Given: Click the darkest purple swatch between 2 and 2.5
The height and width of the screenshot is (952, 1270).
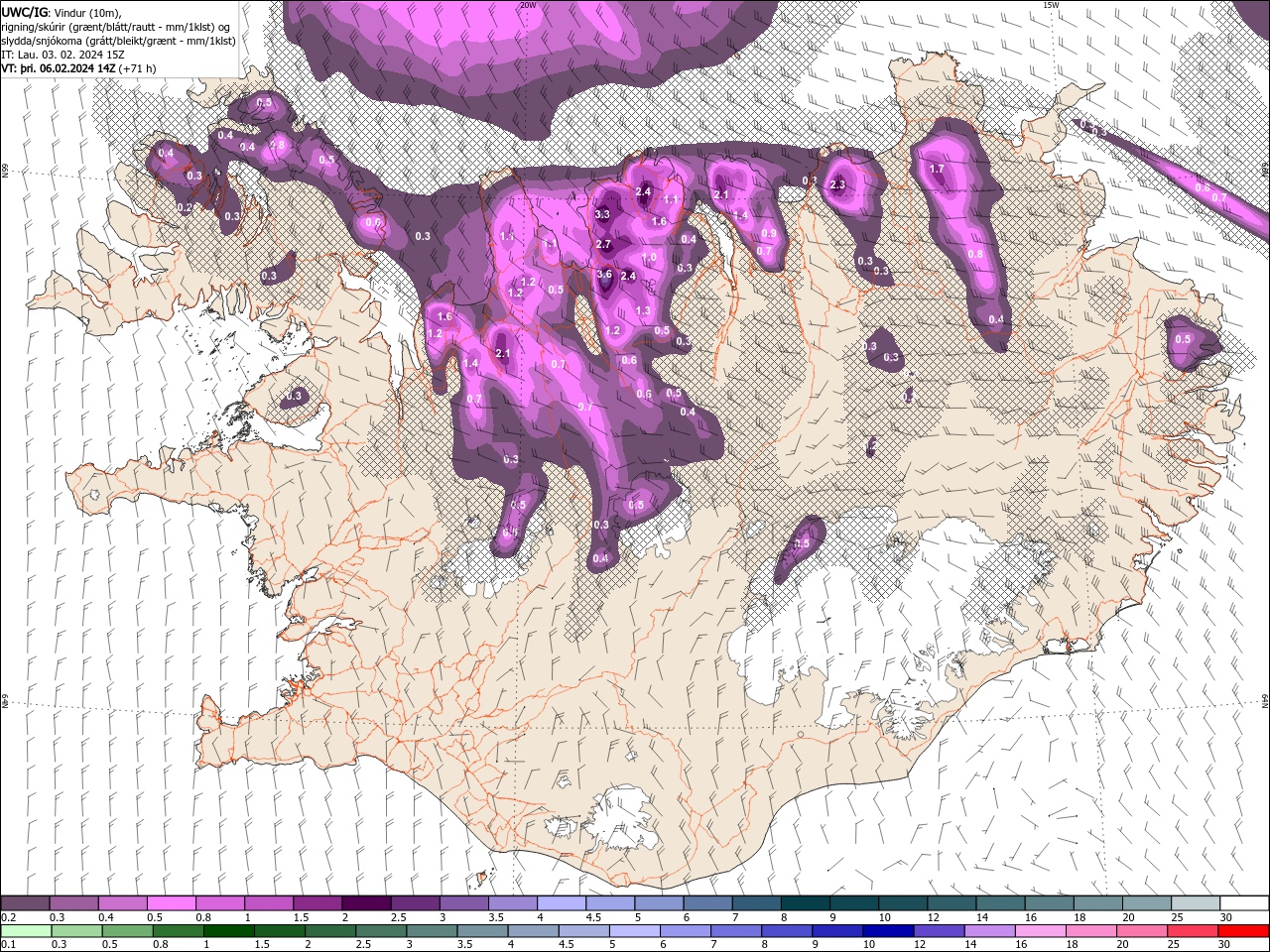Looking at the screenshot, I should 366,903.
